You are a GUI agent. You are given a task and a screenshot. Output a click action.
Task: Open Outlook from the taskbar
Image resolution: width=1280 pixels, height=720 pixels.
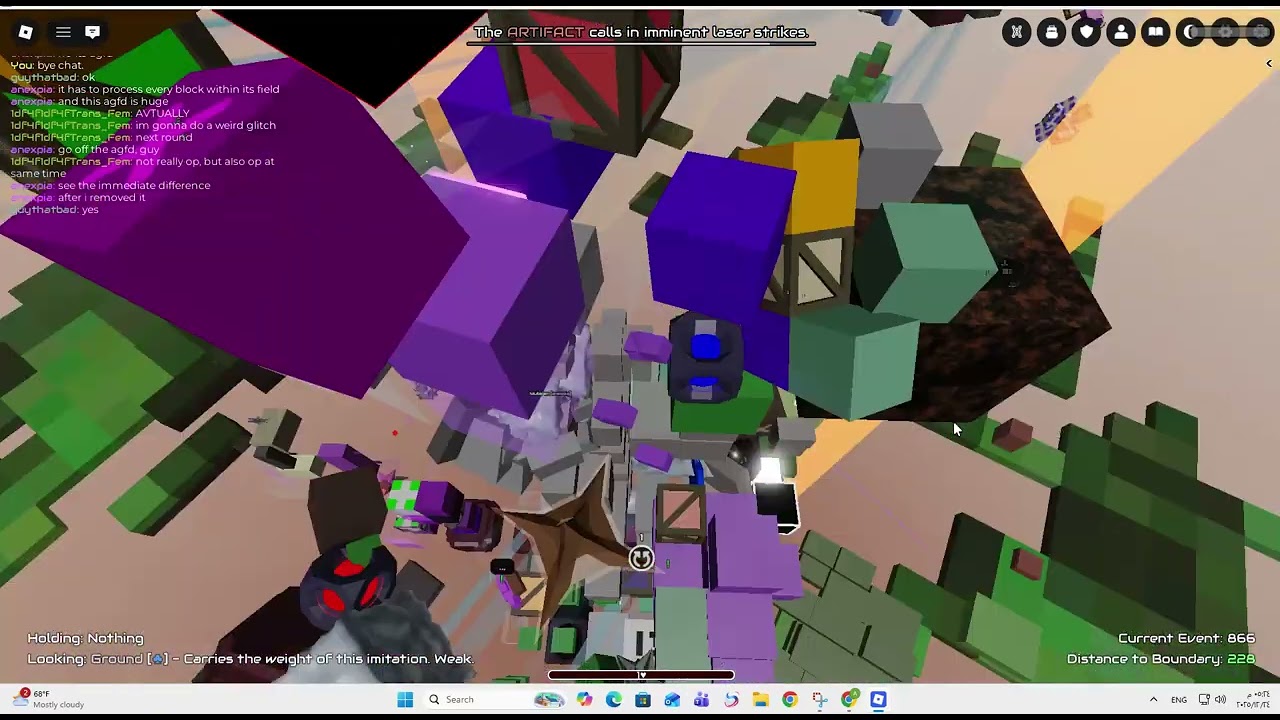[672, 700]
